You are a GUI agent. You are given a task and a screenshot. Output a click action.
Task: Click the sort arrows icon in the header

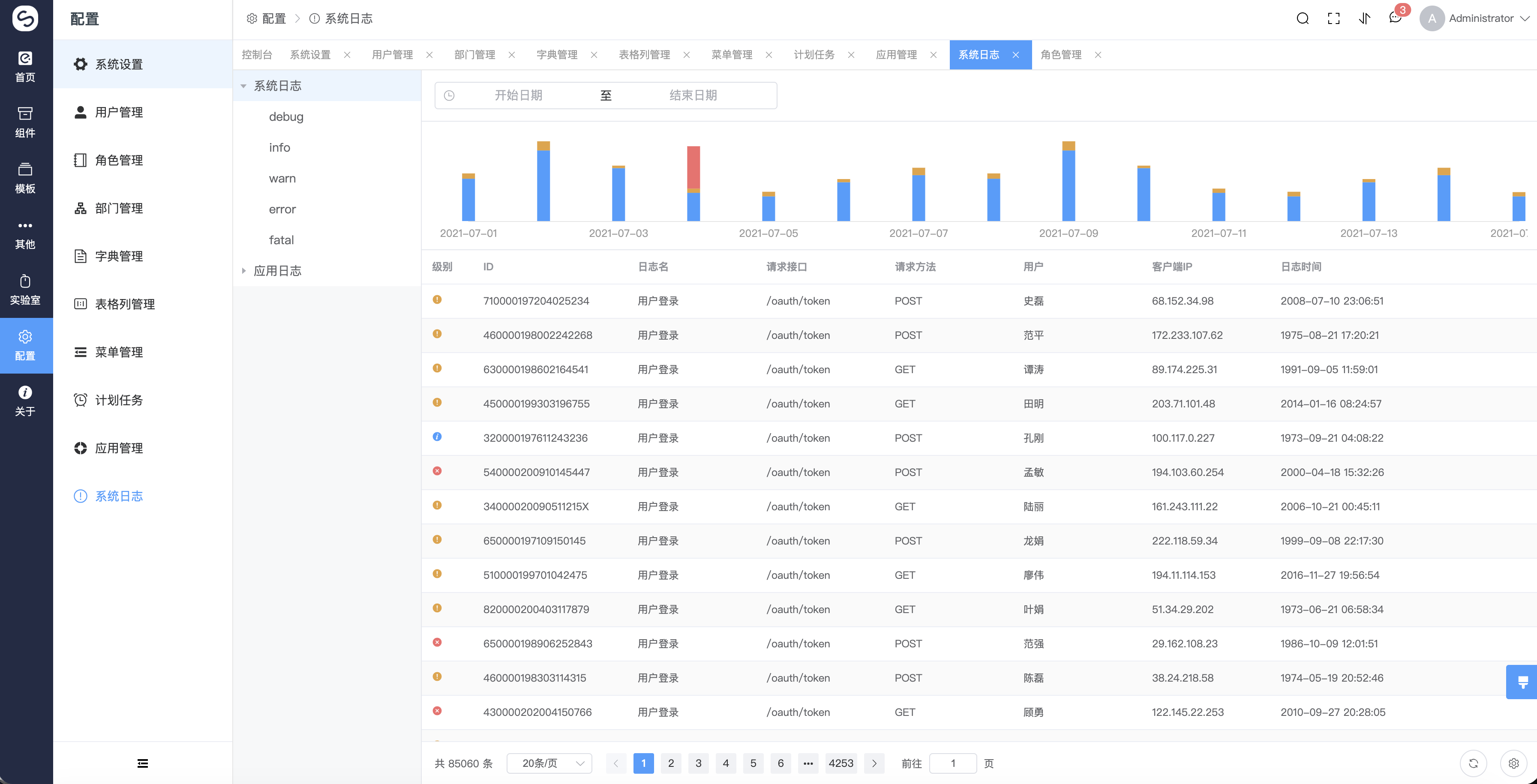(1365, 18)
